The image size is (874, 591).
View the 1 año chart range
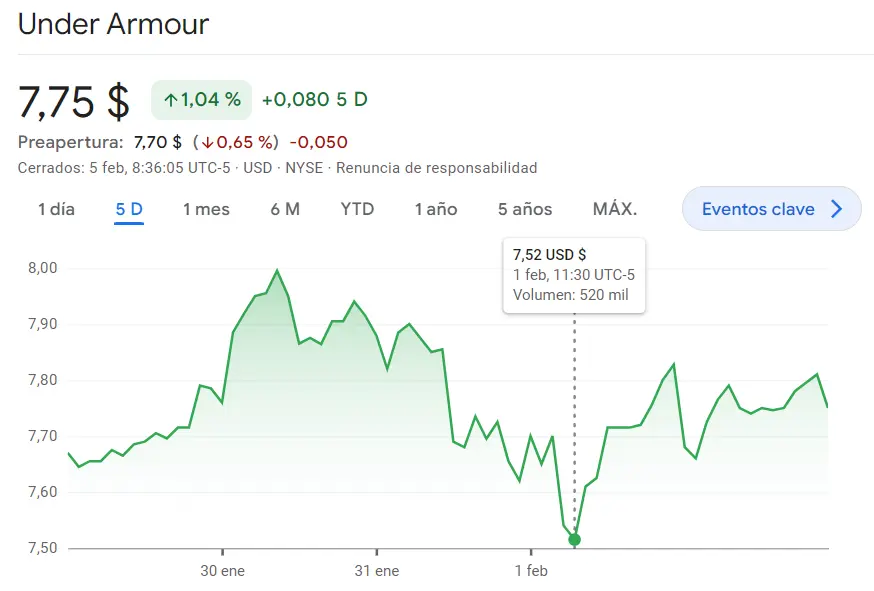click(436, 209)
